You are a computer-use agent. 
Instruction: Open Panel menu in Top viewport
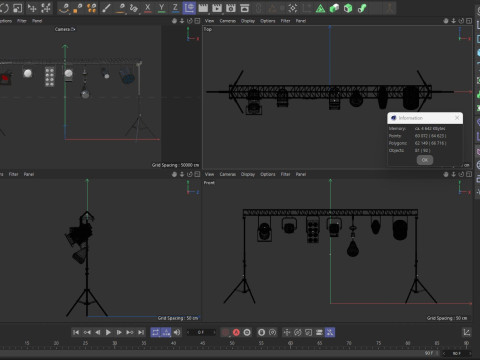(301, 21)
